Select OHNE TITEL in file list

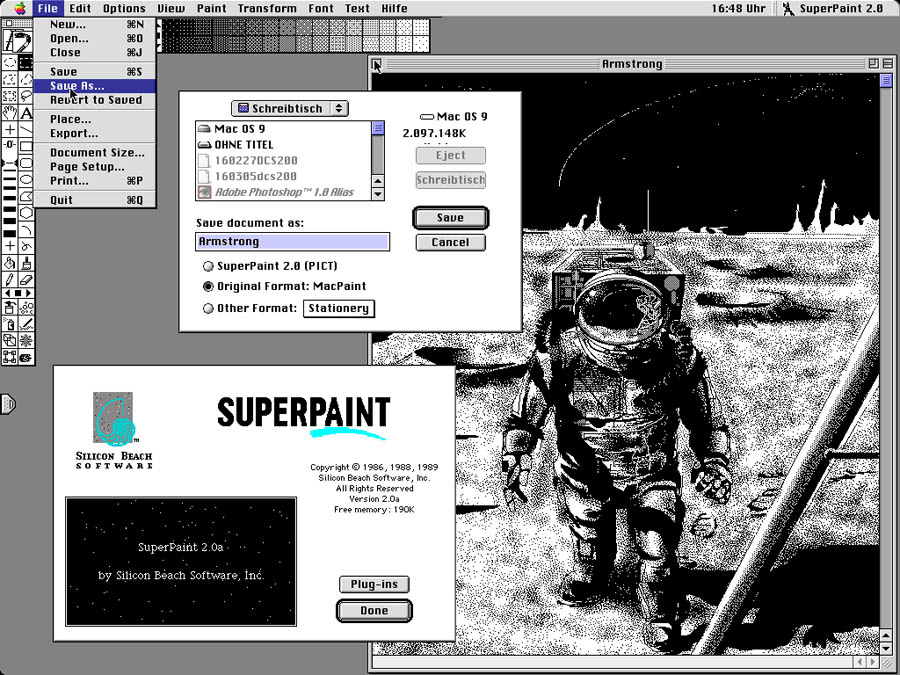pyautogui.click(x=284, y=145)
